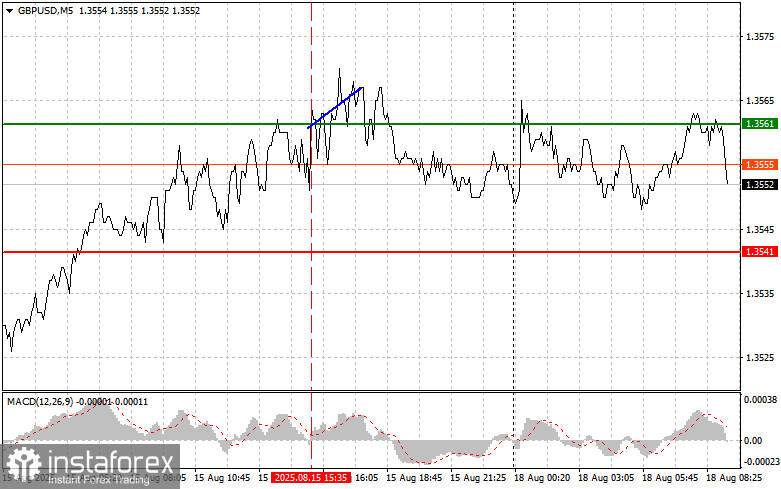This screenshot has height=489, width=781.
Task: Select the blue trend line on chart
Action: 335,108
